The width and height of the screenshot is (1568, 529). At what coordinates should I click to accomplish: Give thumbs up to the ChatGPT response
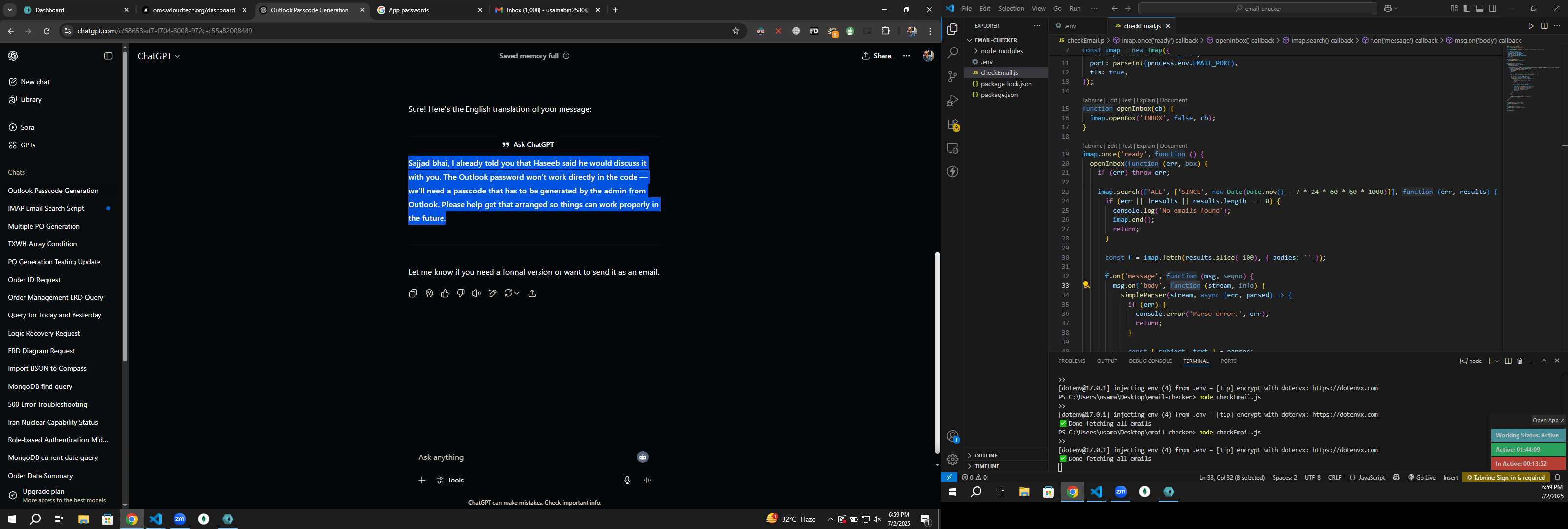coord(445,294)
